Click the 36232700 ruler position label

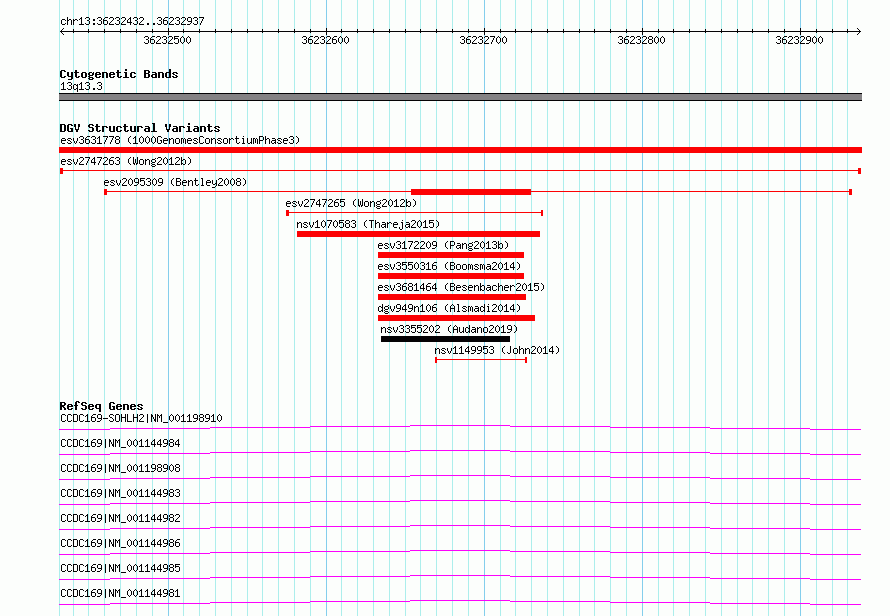pos(483,40)
